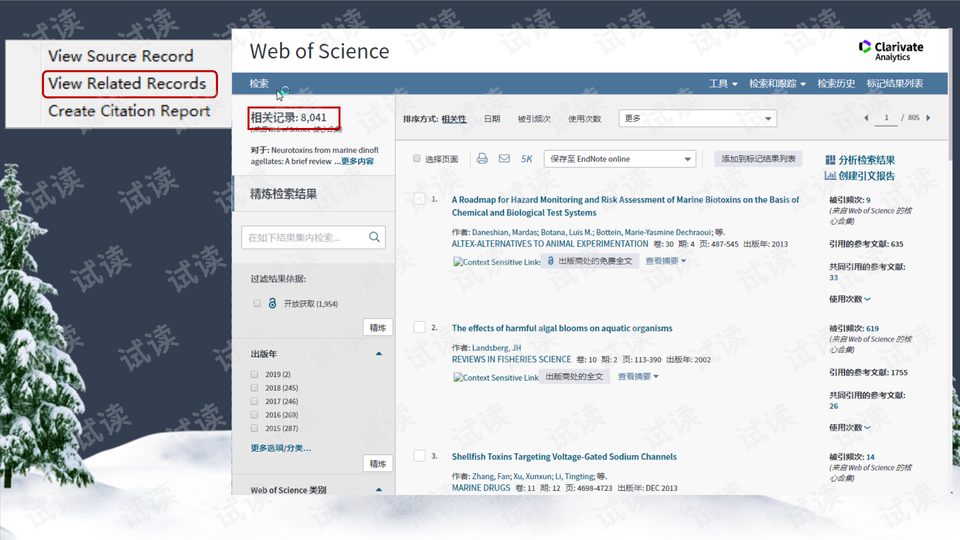Click 更多选项/分类 link
The image size is (960, 540).
pos(280,448)
